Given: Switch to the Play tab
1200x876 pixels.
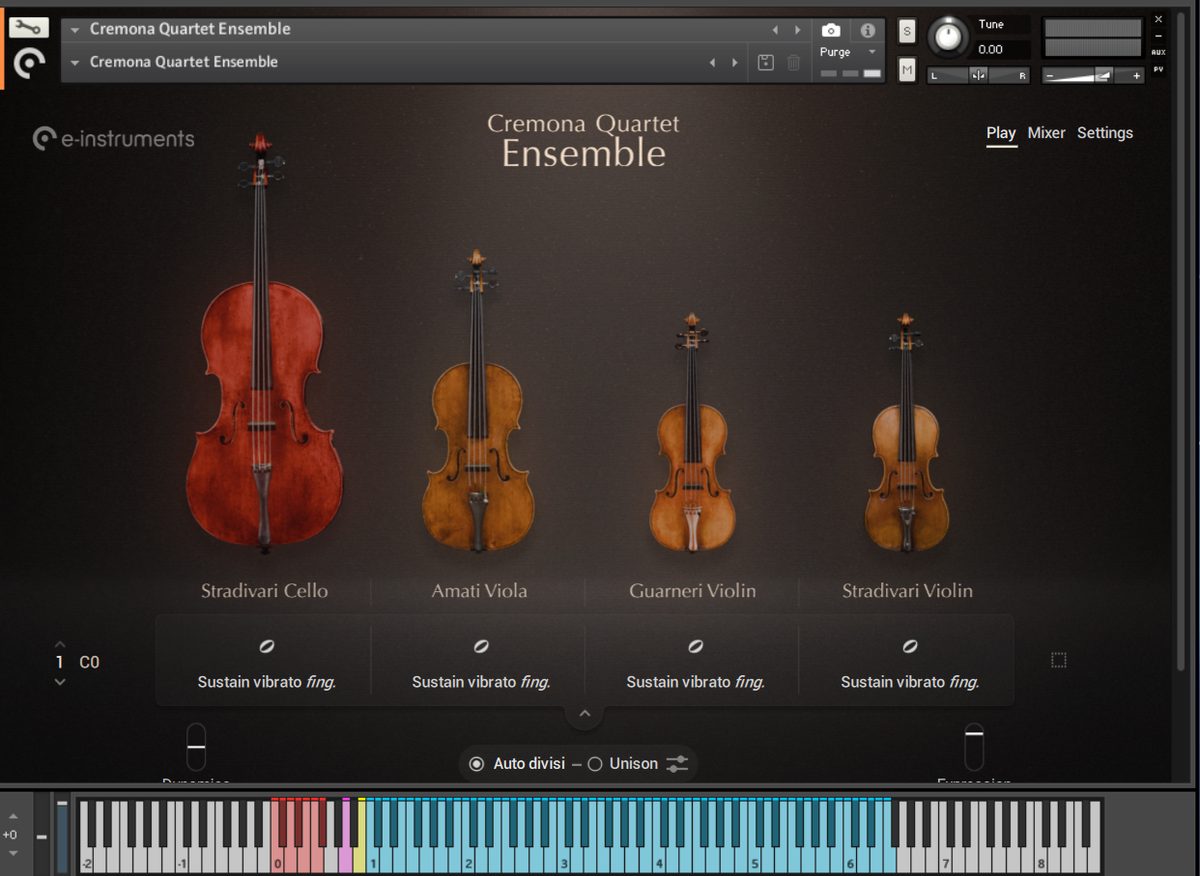Looking at the screenshot, I should [1001, 133].
